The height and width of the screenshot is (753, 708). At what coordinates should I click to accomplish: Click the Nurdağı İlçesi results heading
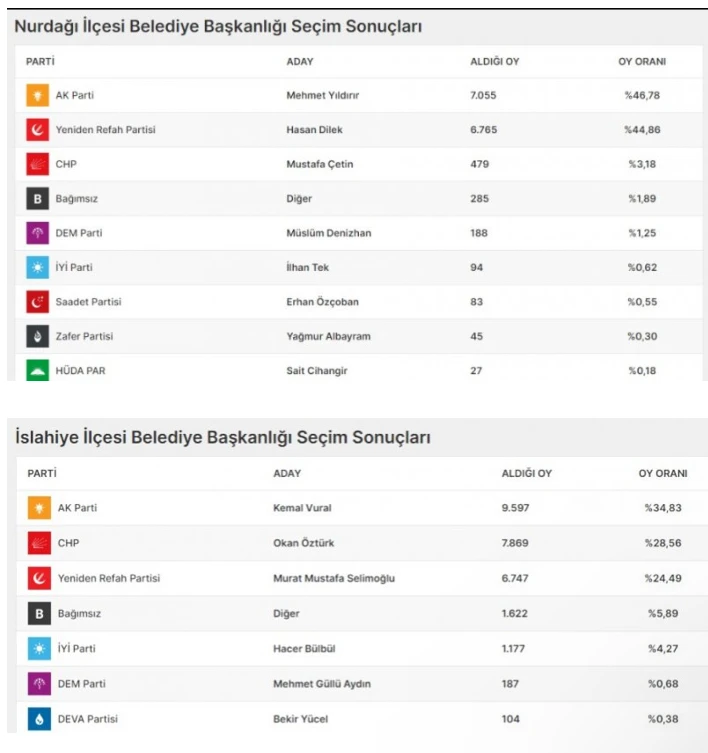(x=218, y=27)
